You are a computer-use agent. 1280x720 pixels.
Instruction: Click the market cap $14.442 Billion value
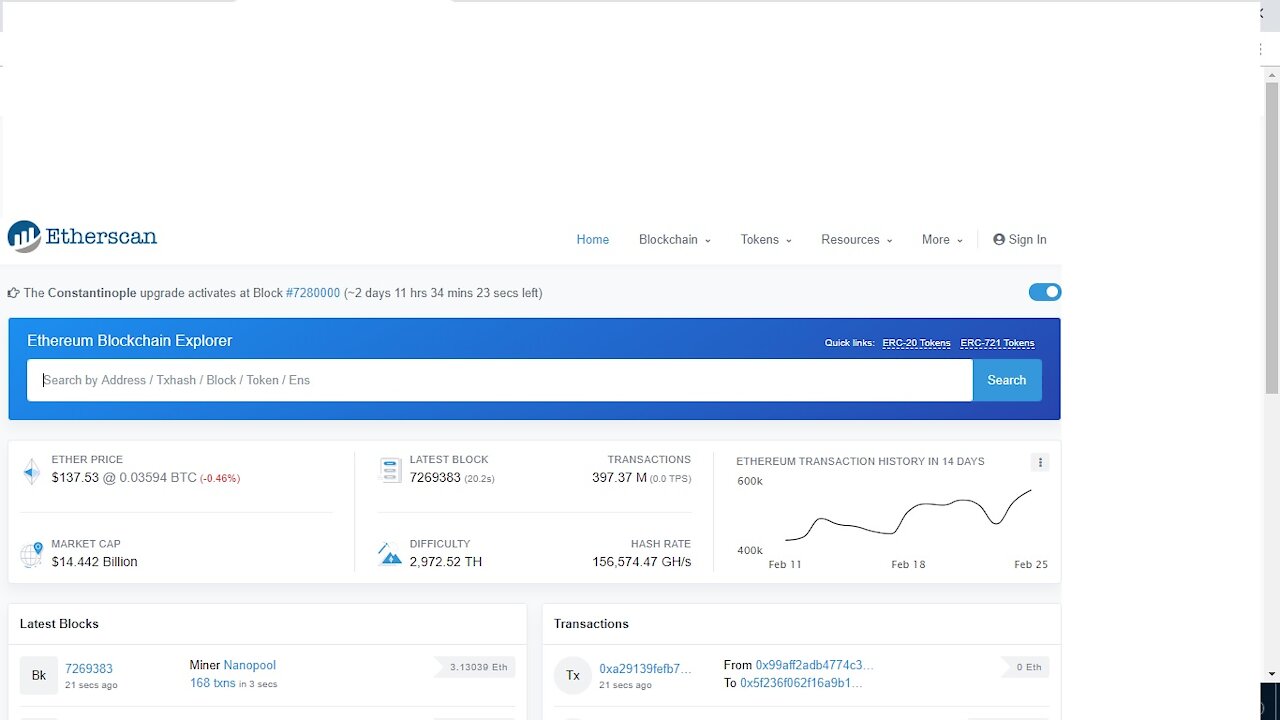click(95, 562)
